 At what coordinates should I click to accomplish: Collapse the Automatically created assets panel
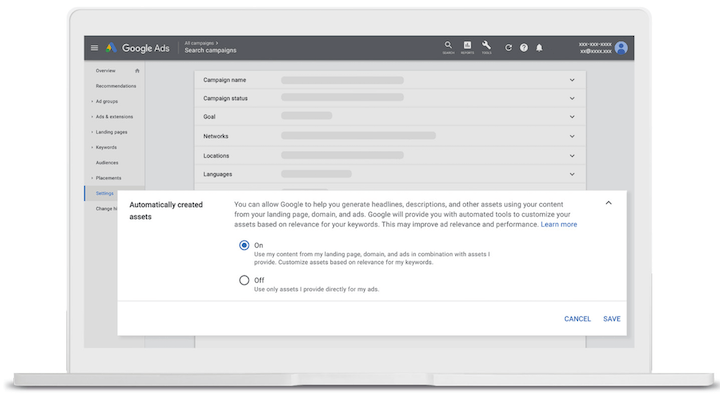click(608, 203)
